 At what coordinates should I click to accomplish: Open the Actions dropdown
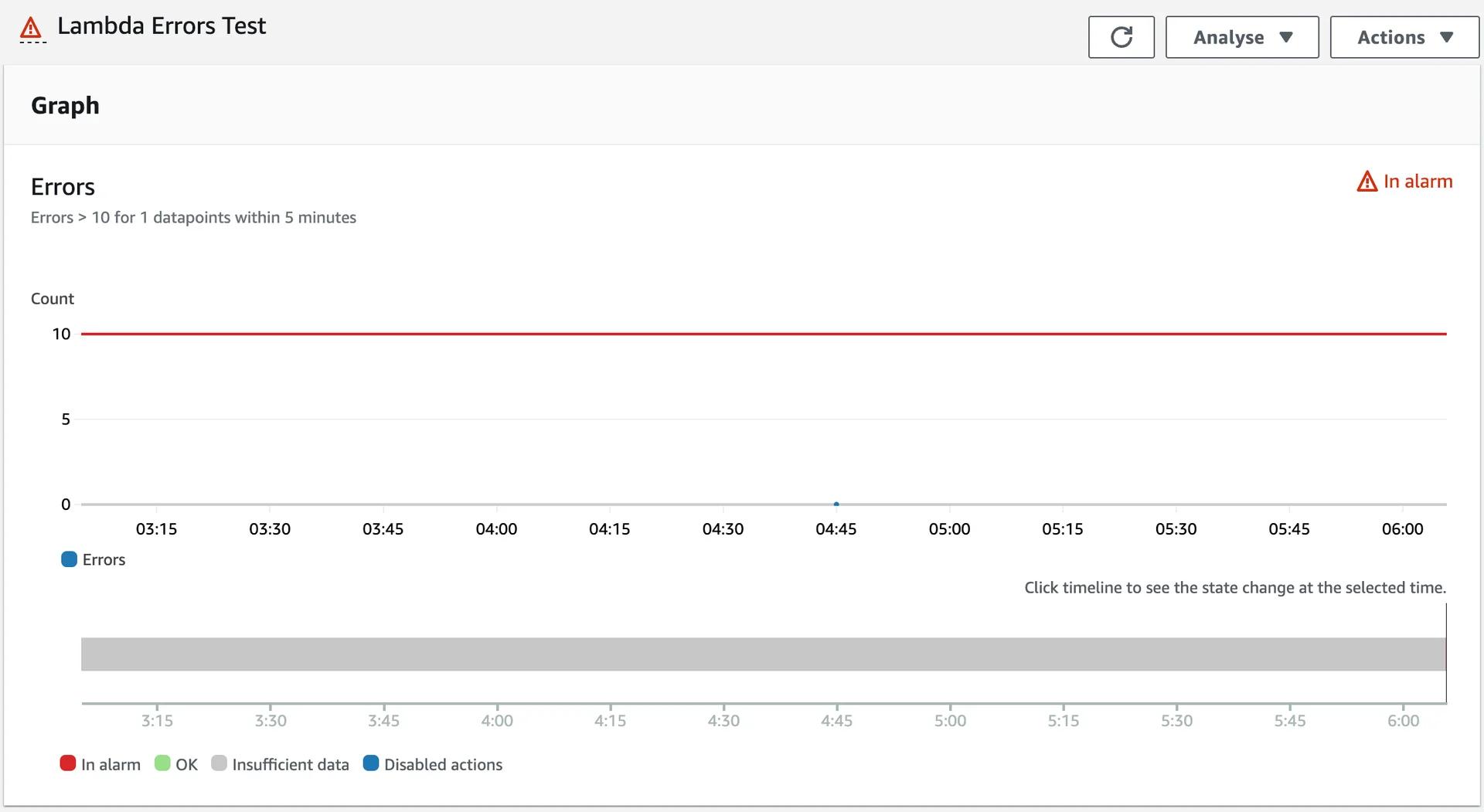pos(1402,36)
